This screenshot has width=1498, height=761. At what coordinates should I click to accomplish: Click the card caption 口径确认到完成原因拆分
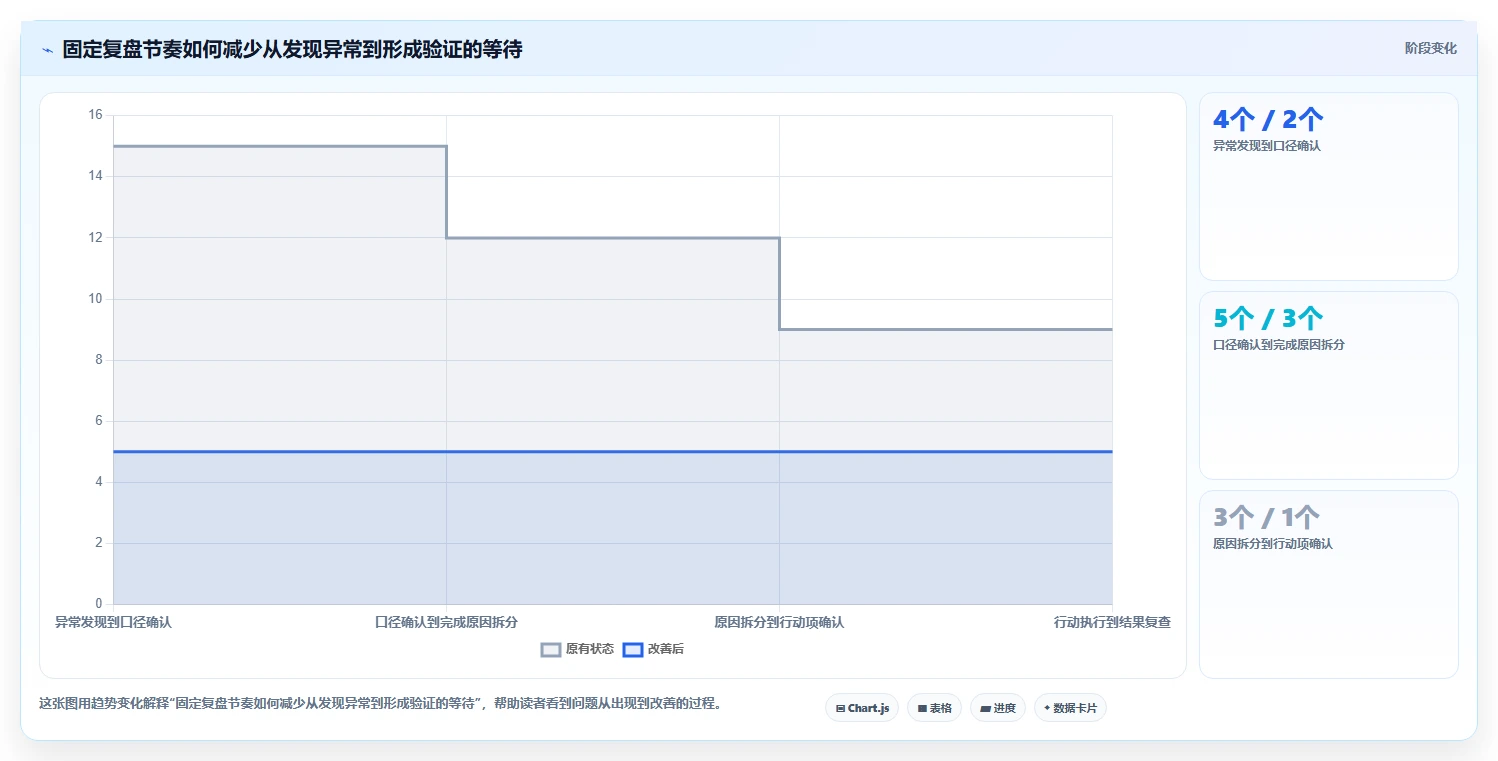pos(1279,345)
